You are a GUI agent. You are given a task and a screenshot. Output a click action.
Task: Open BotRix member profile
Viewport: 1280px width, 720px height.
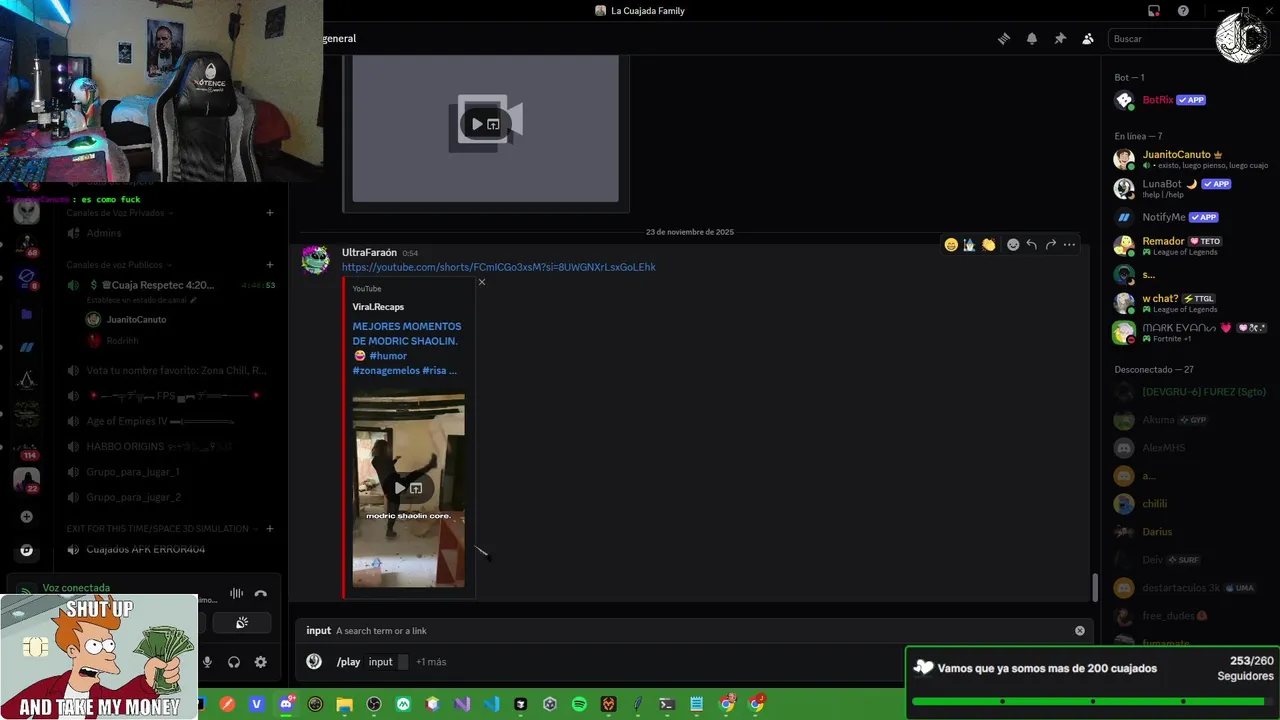tap(1190, 100)
